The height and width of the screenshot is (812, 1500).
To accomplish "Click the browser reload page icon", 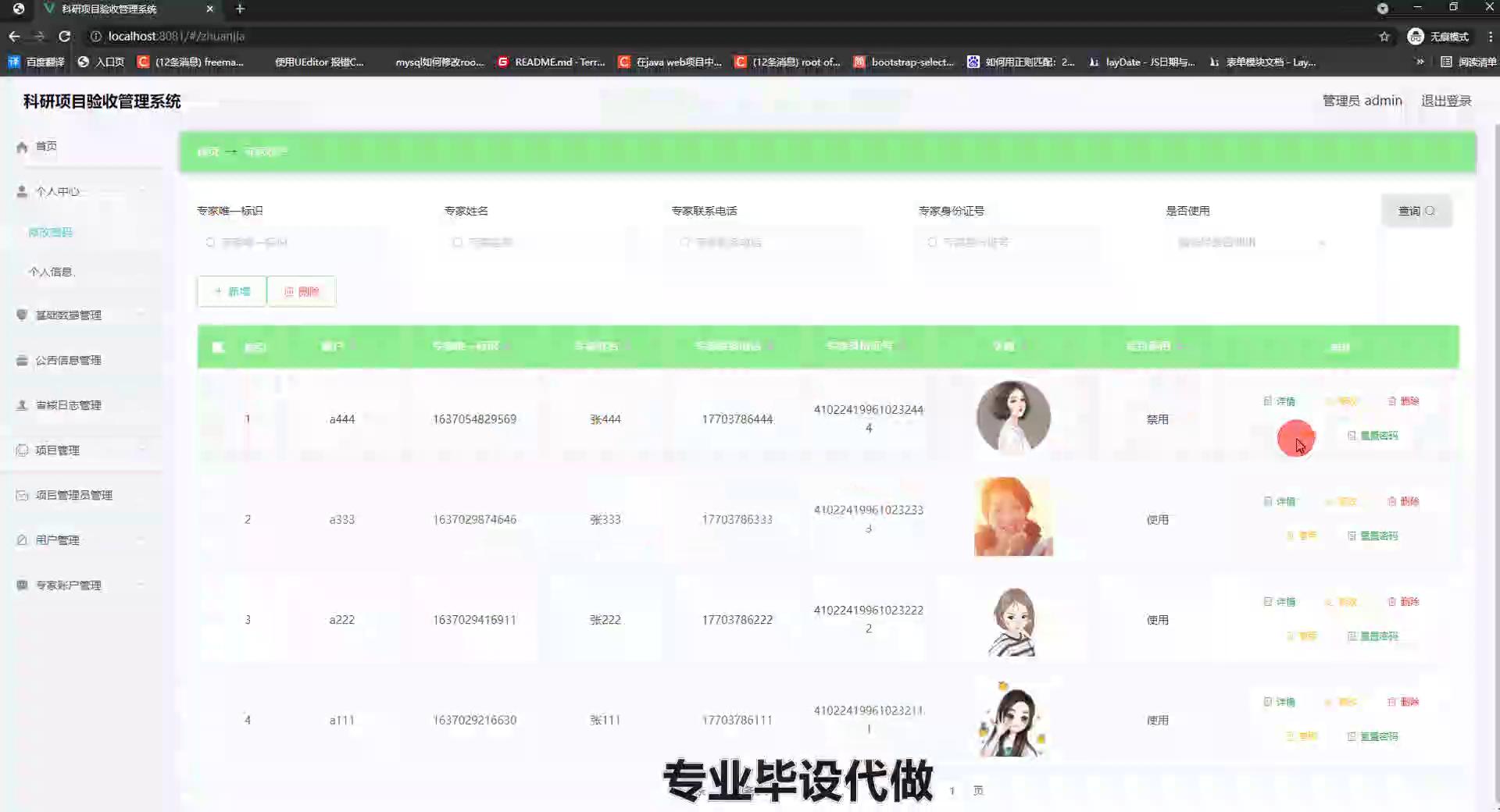I will [x=65, y=36].
